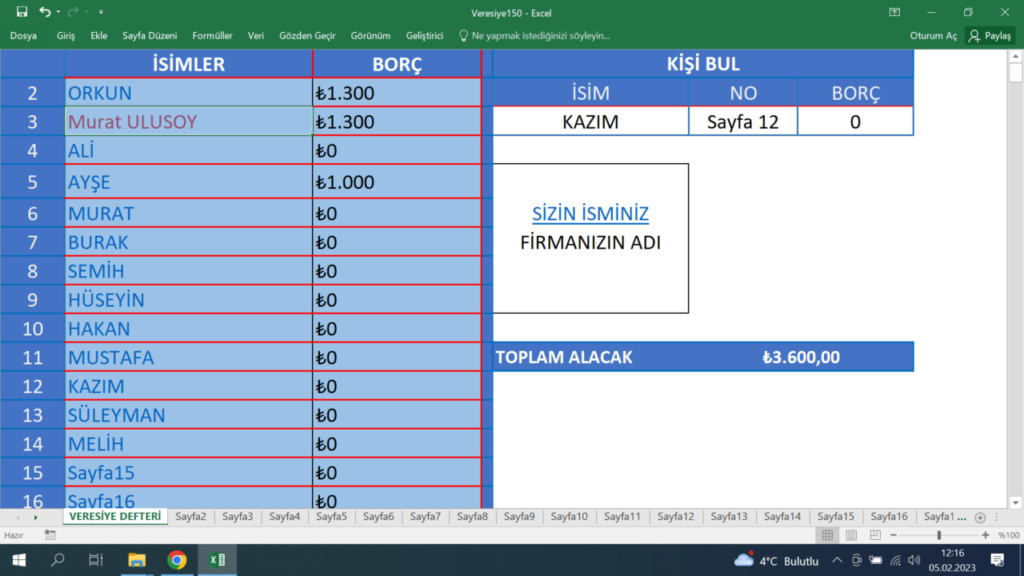Click the Undo arrow icon
The width and height of the screenshot is (1024, 576).
[44, 11]
